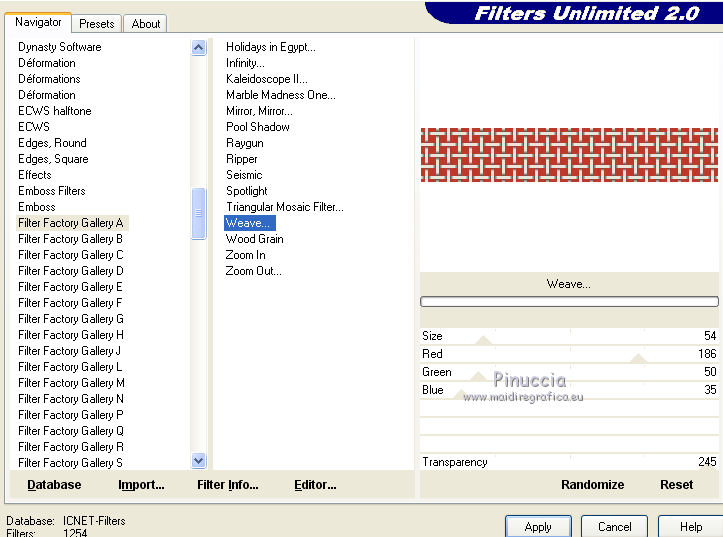Choose the Ripper filter
Image resolution: width=723 pixels, height=537 pixels.
[242, 159]
